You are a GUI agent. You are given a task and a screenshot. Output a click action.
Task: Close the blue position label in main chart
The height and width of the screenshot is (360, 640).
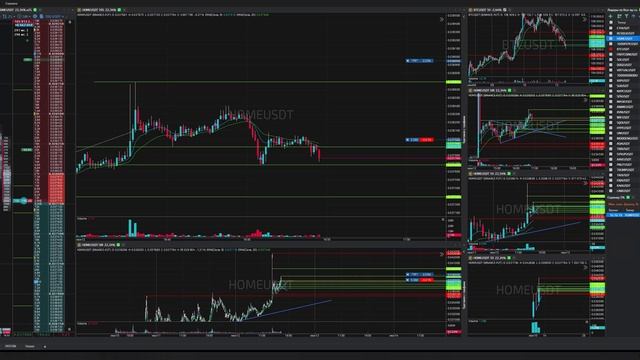407,140
